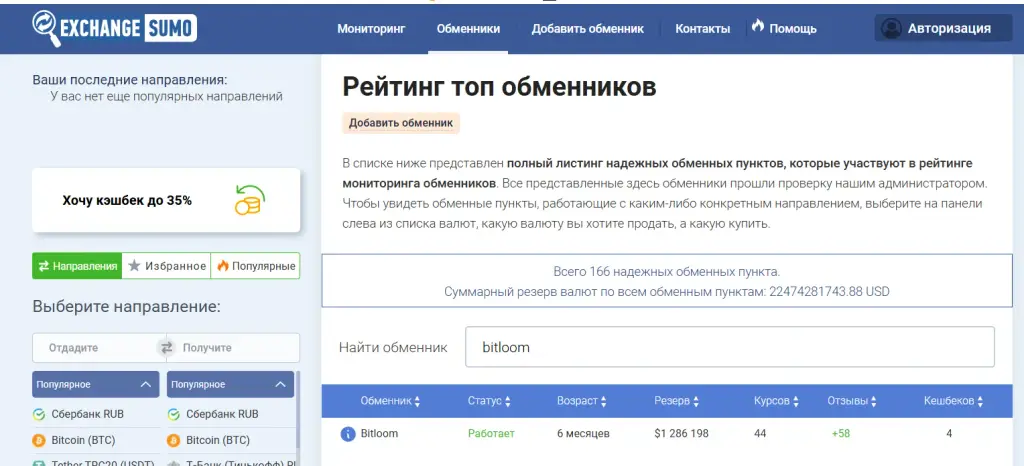Image resolution: width=1024 pixels, height=466 pixels.
Task: Sort the table by Отзывы
Action: point(852,401)
